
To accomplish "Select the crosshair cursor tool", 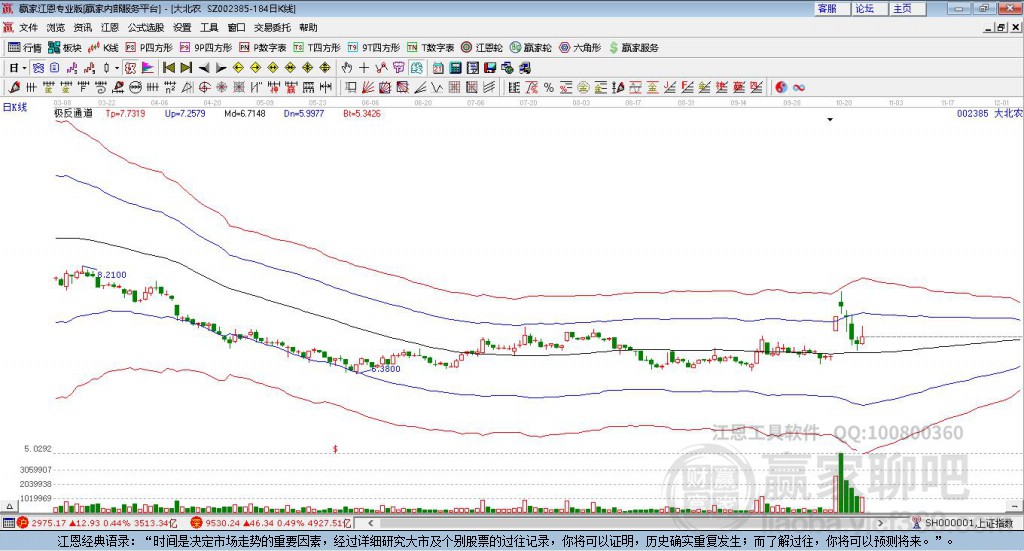I will click(364, 68).
